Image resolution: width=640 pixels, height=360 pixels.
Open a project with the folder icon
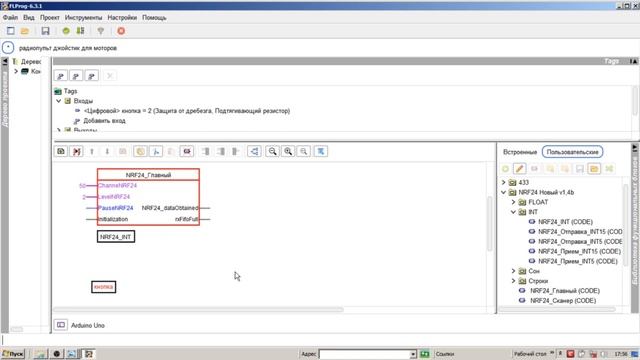[25, 31]
